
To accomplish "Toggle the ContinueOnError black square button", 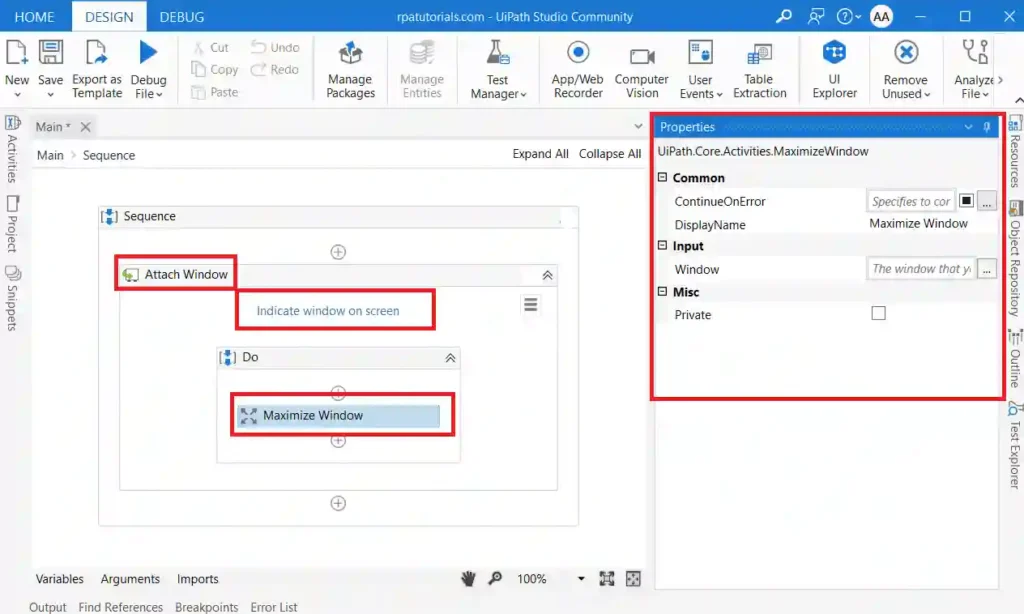I will (966, 201).
